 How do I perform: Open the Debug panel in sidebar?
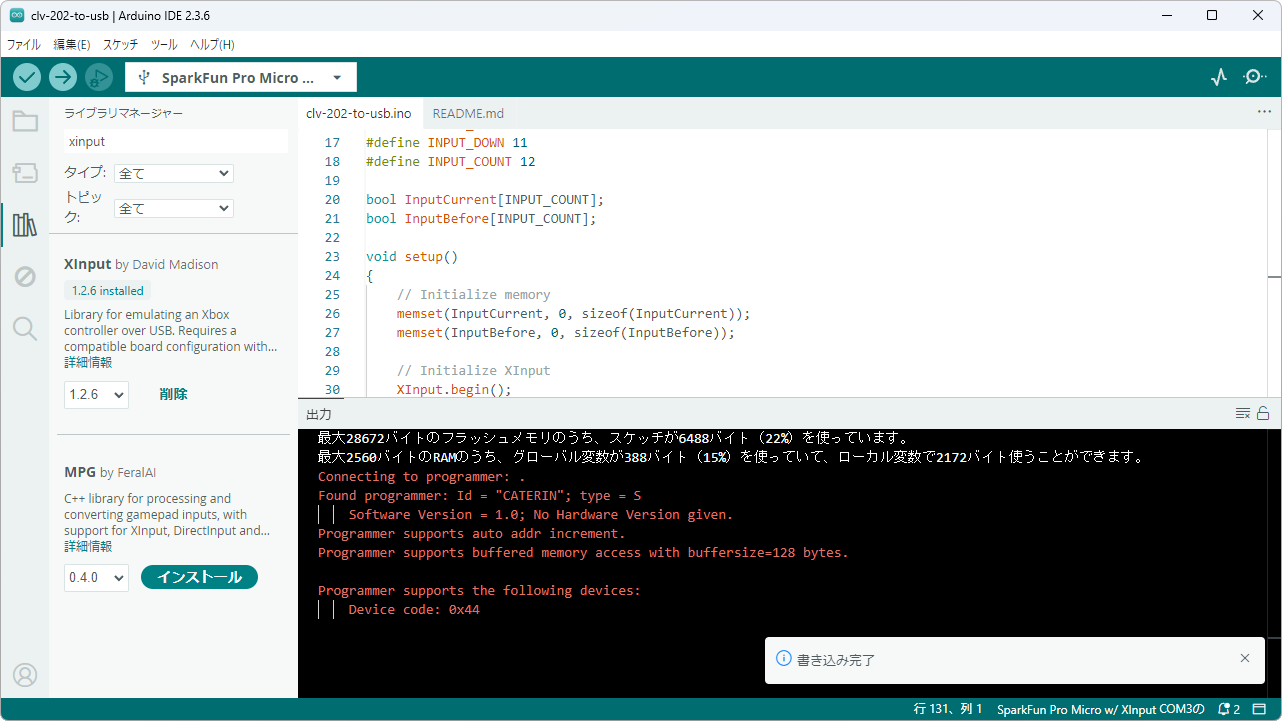[25, 277]
